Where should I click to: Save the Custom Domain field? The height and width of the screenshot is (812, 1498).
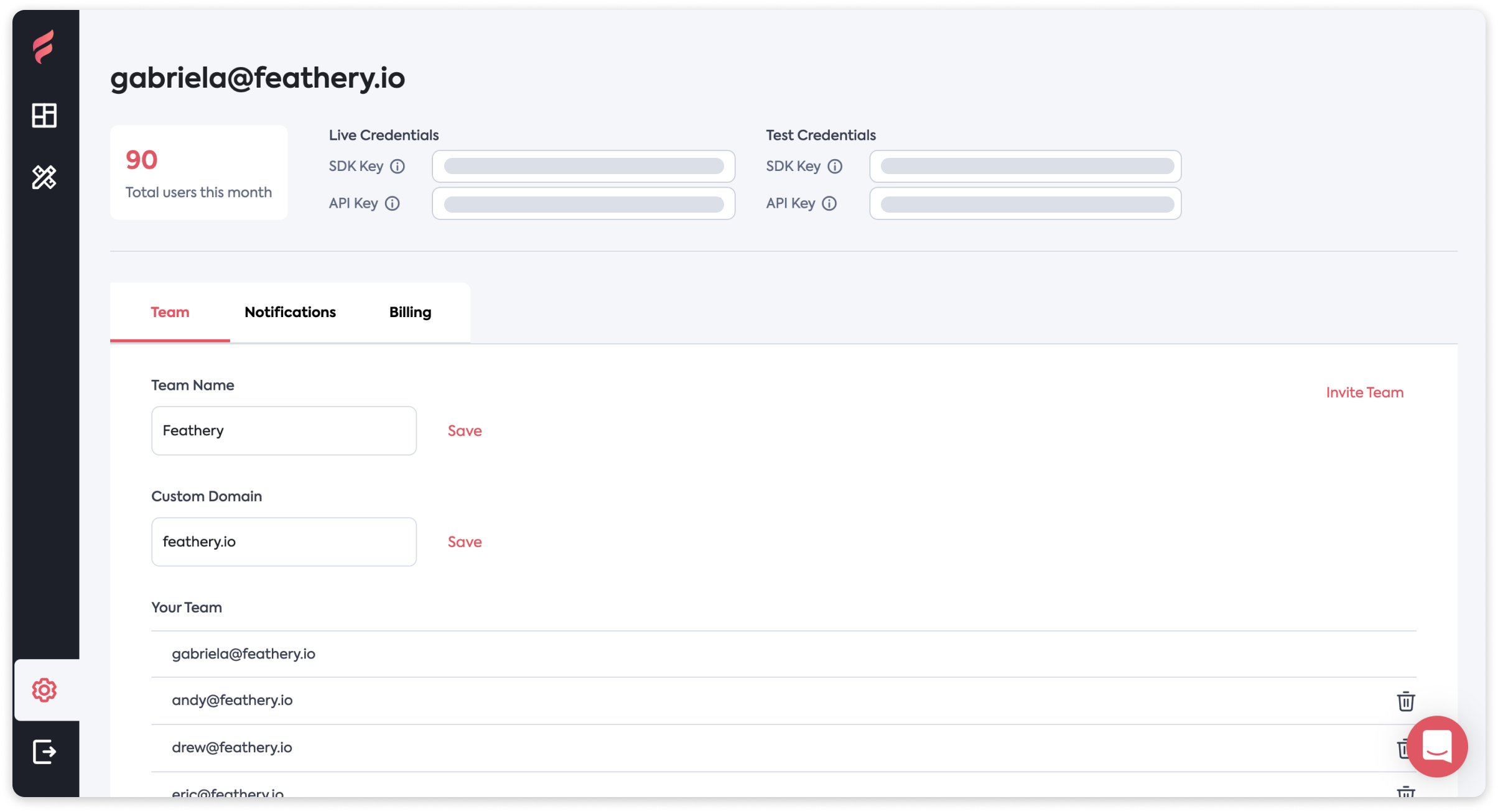coord(465,542)
